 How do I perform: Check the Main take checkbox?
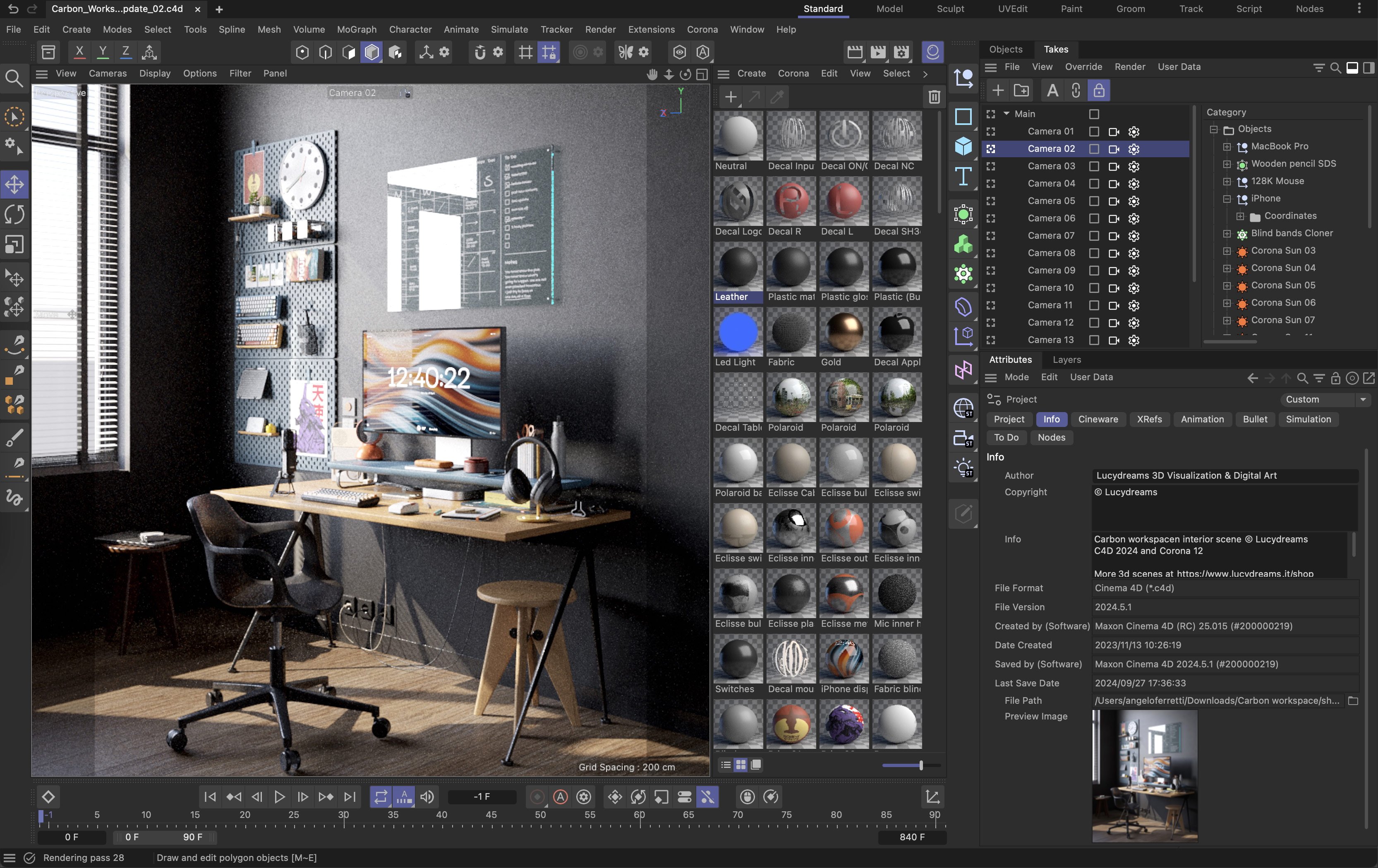[x=1093, y=114]
